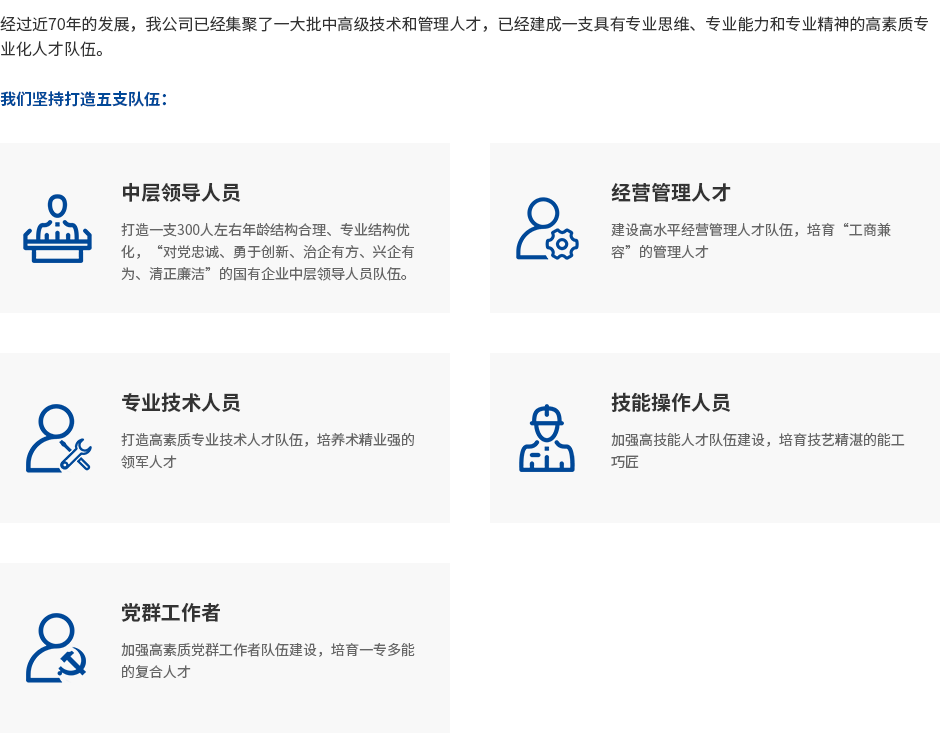Click the podium speaker icon for 中层领导人员
Screen dimensions: 940x754
pyautogui.click(x=57, y=229)
